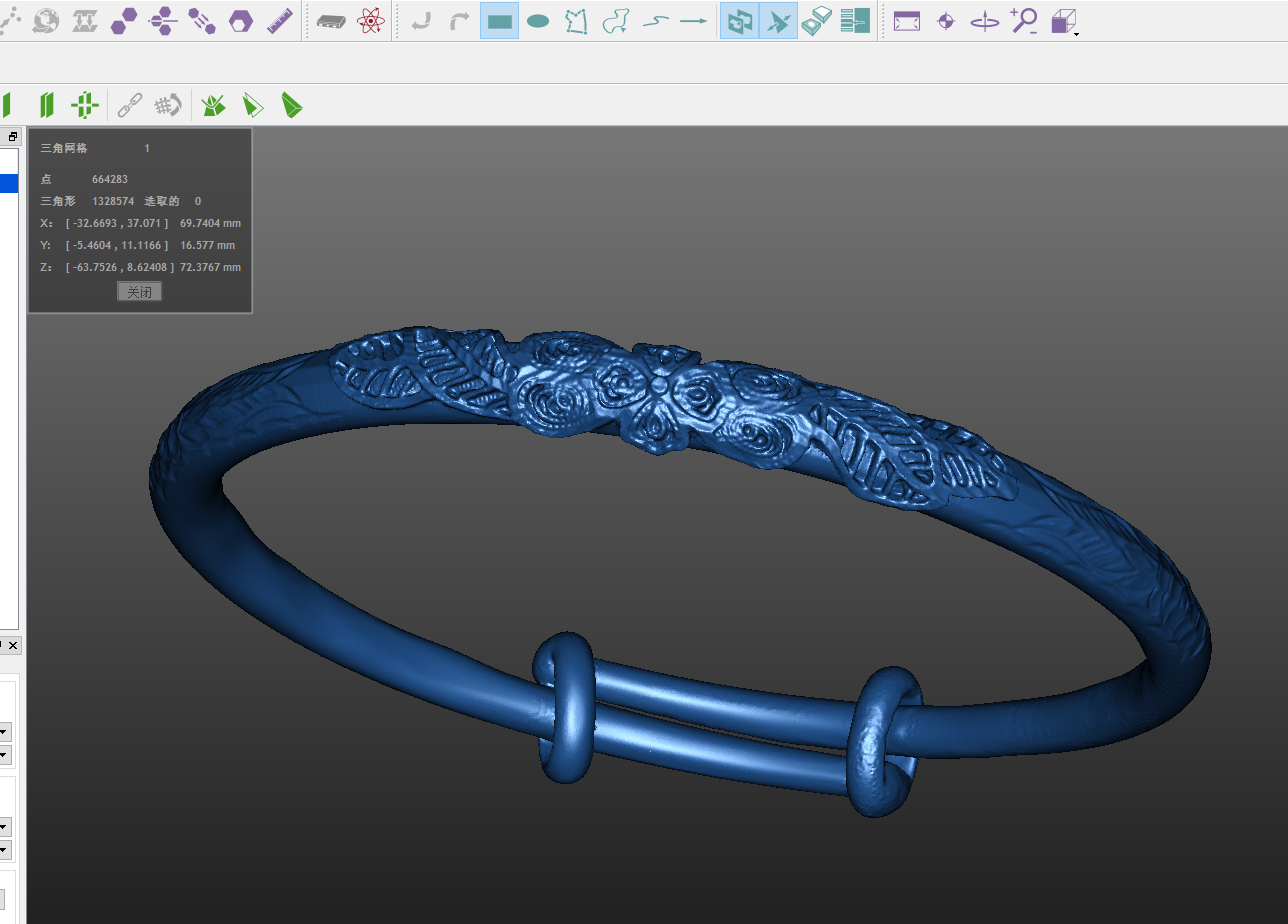1288x924 pixels.
Task: Click the restore icon of the left panel
Action: (x=13, y=137)
